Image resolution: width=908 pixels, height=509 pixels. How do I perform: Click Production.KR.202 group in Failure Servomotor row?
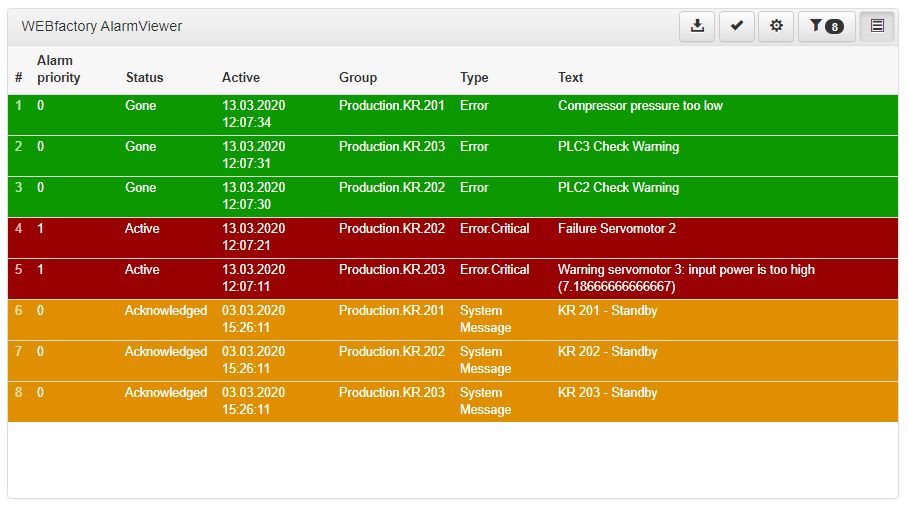point(391,228)
